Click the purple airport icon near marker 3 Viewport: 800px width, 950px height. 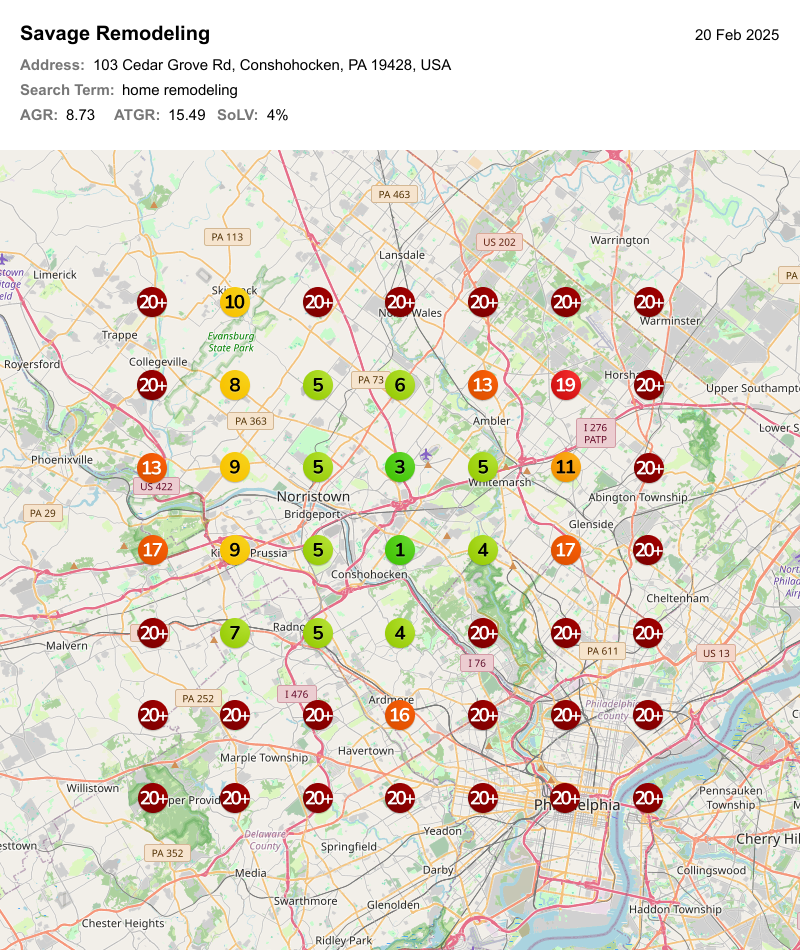click(x=426, y=454)
